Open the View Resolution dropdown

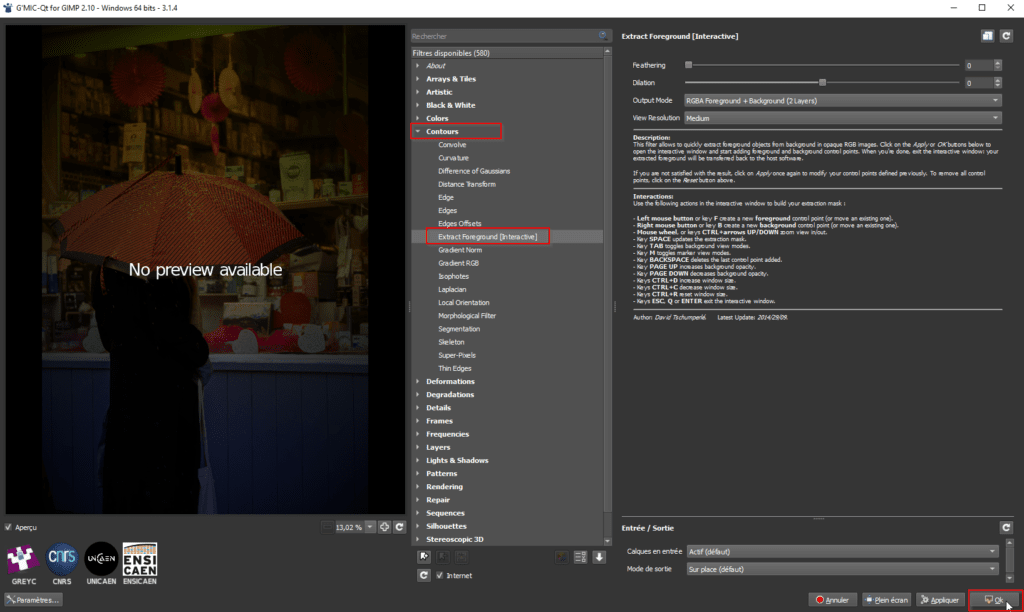pos(842,117)
